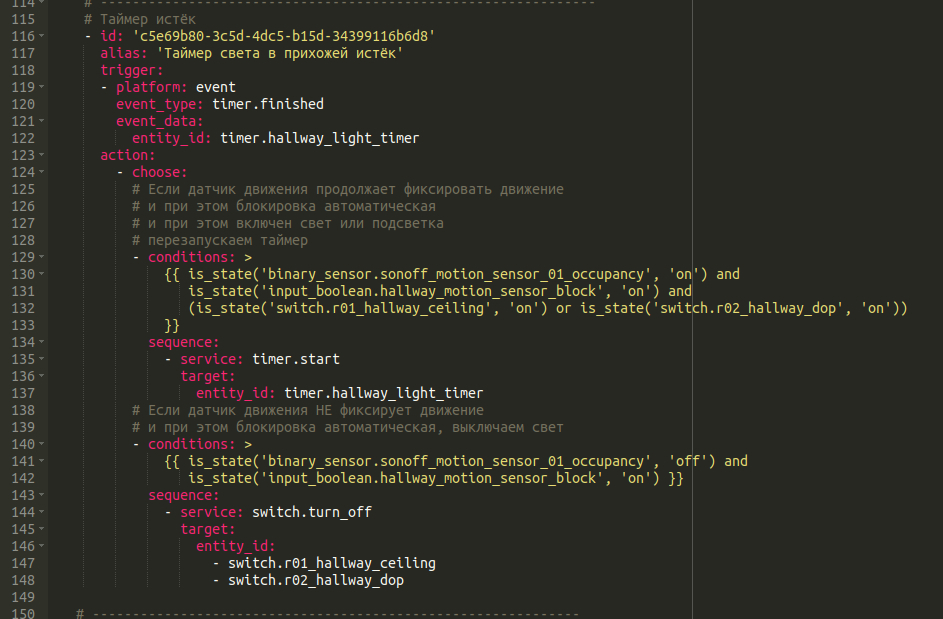Click the alias key on line 117
Image resolution: width=943 pixels, height=619 pixels.
[124, 53]
